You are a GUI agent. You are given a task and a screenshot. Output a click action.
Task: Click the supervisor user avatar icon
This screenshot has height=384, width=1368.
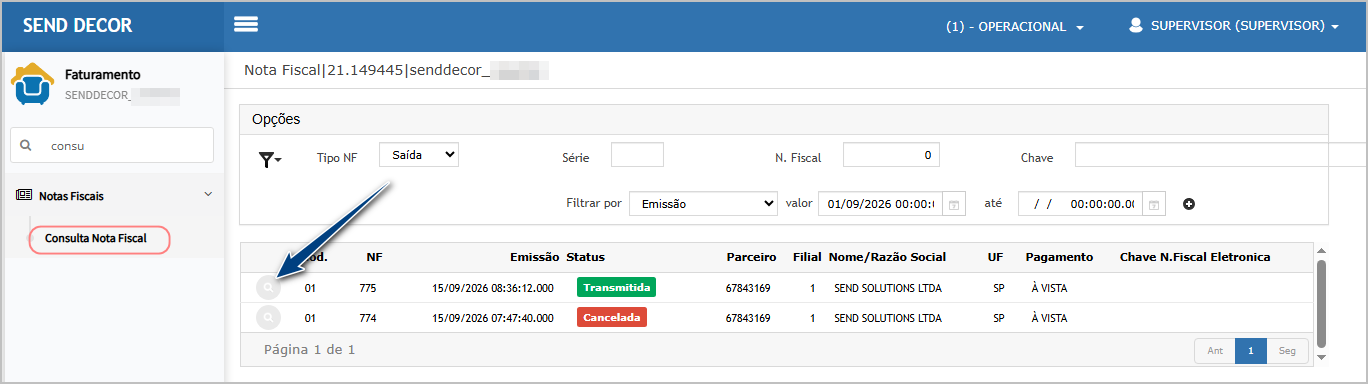(x=1135, y=26)
